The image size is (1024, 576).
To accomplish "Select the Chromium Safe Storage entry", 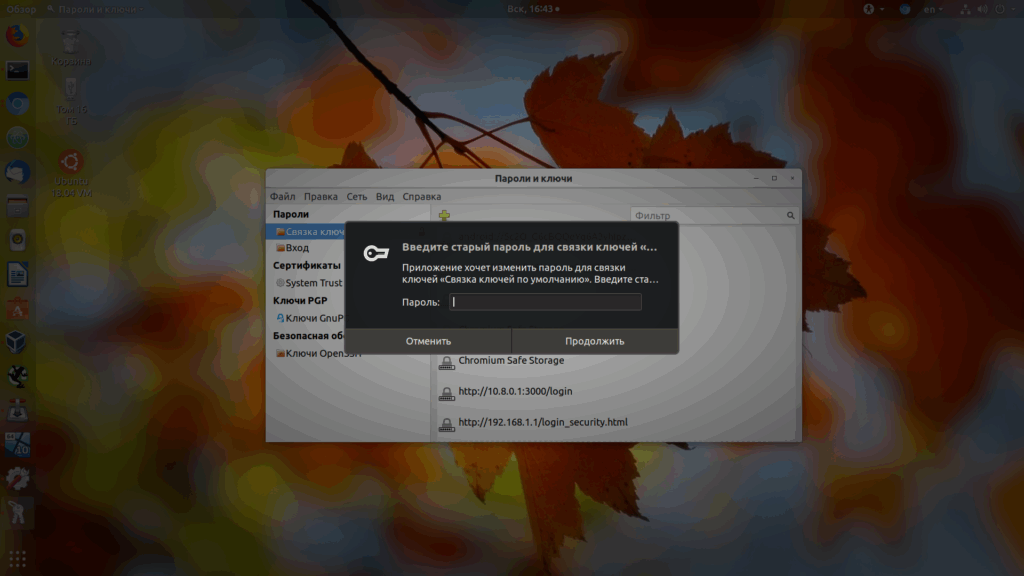I will (x=511, y=360).
